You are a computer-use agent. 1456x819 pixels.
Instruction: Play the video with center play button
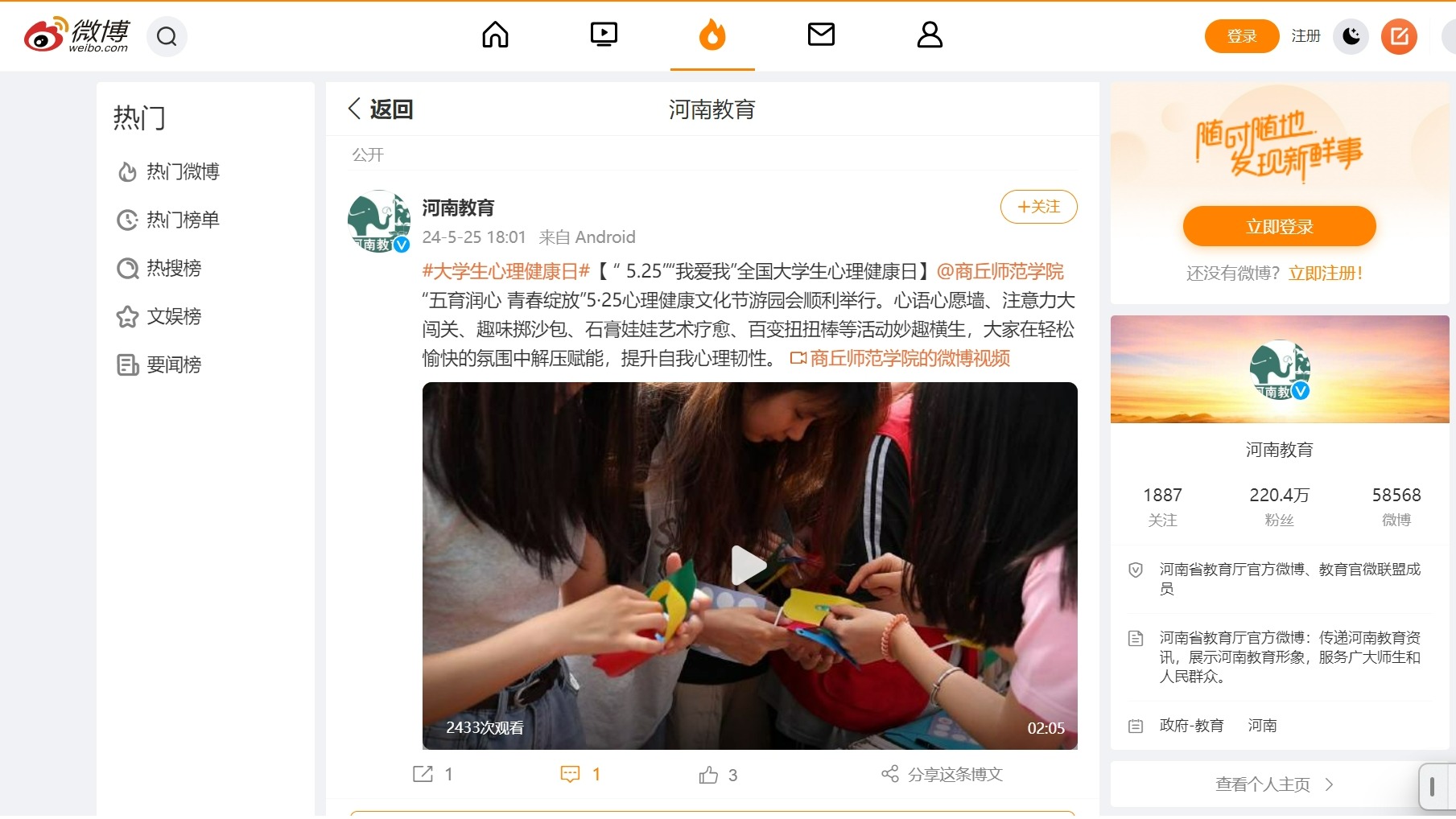[x=749, y=566]
